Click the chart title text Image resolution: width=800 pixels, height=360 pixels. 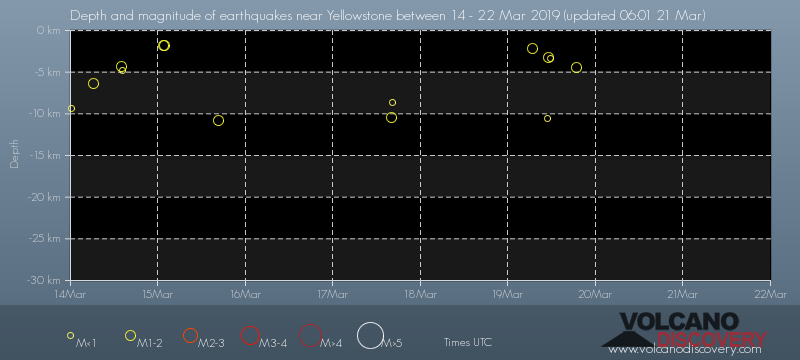[388, 16]
